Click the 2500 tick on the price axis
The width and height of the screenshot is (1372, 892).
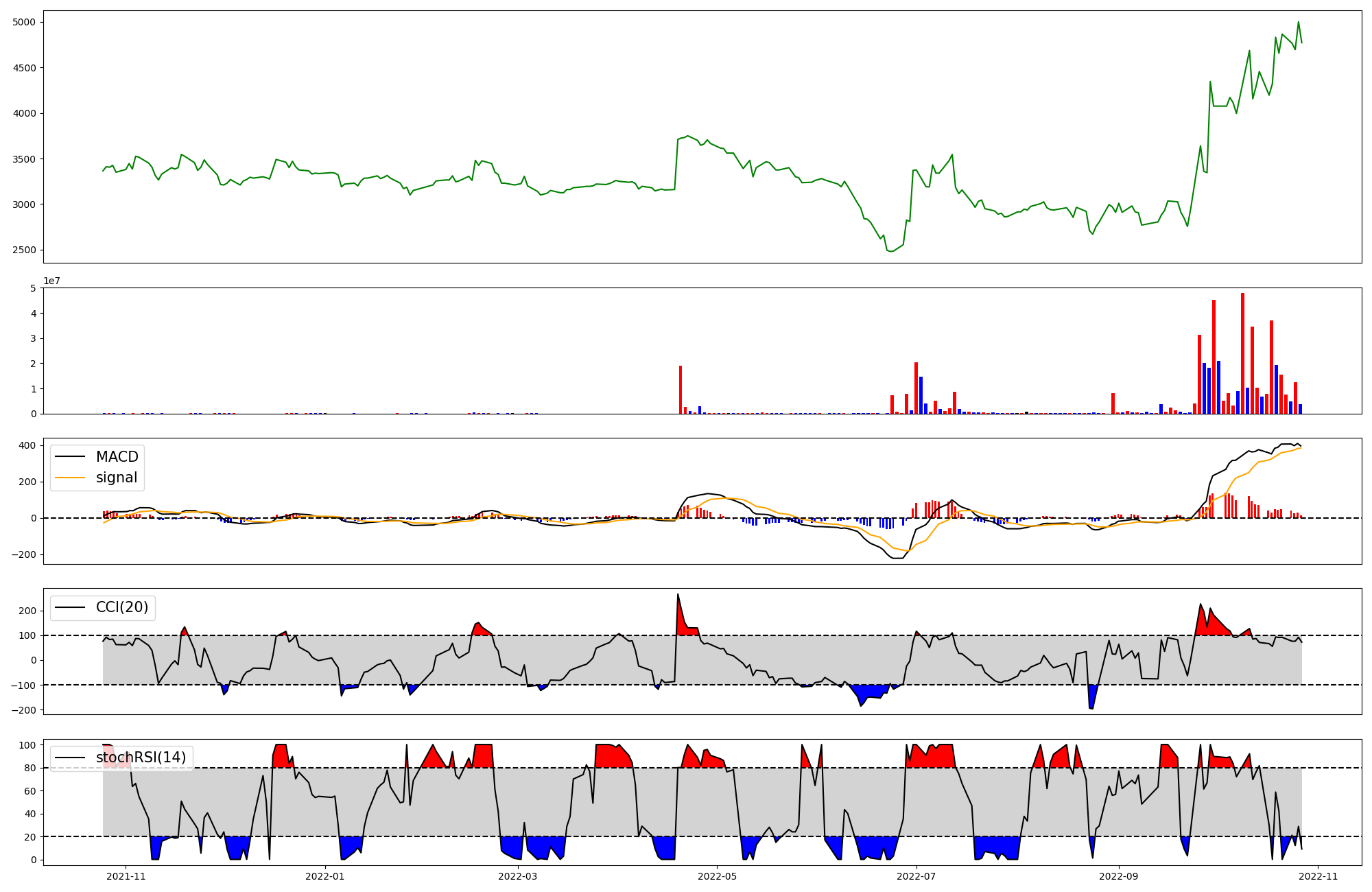coord(24,250)
